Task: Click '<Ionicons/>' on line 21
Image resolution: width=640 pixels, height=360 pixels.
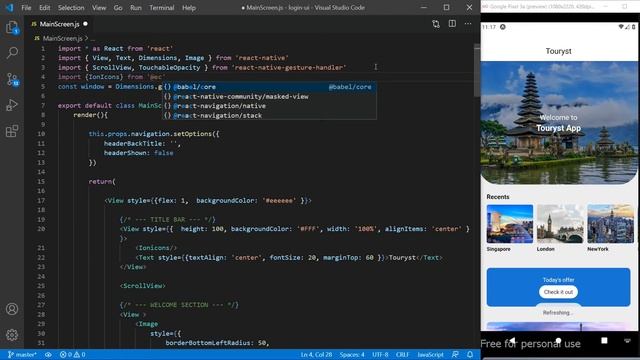Action: (x=156, y=248)
